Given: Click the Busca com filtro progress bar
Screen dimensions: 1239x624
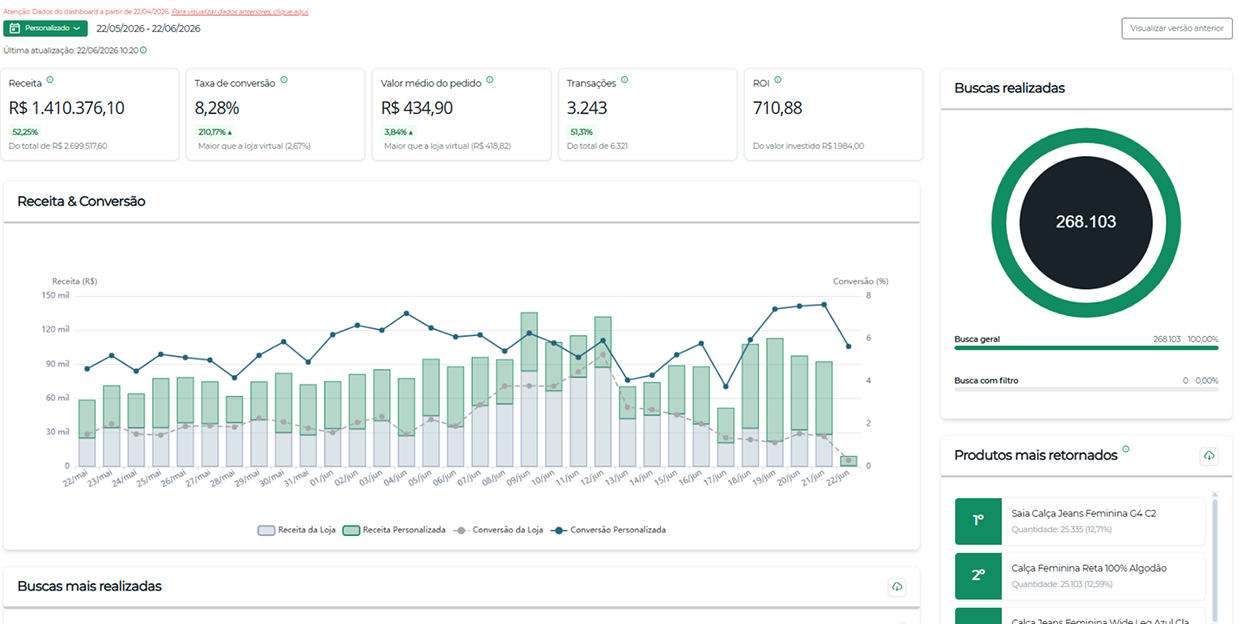Looking at the screenshot, I should point(1086,389).
